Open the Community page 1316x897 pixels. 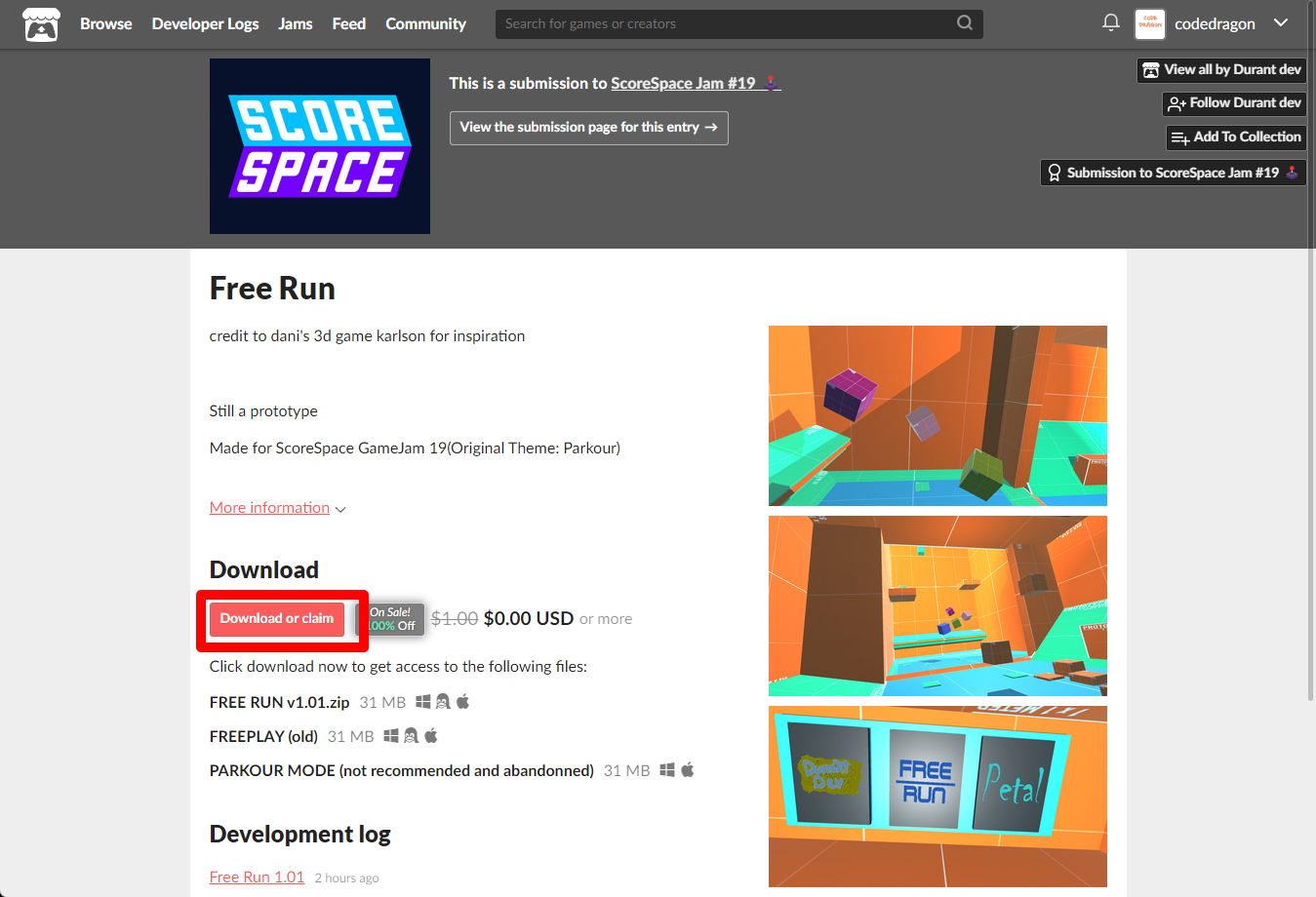[x=425, y=23]
